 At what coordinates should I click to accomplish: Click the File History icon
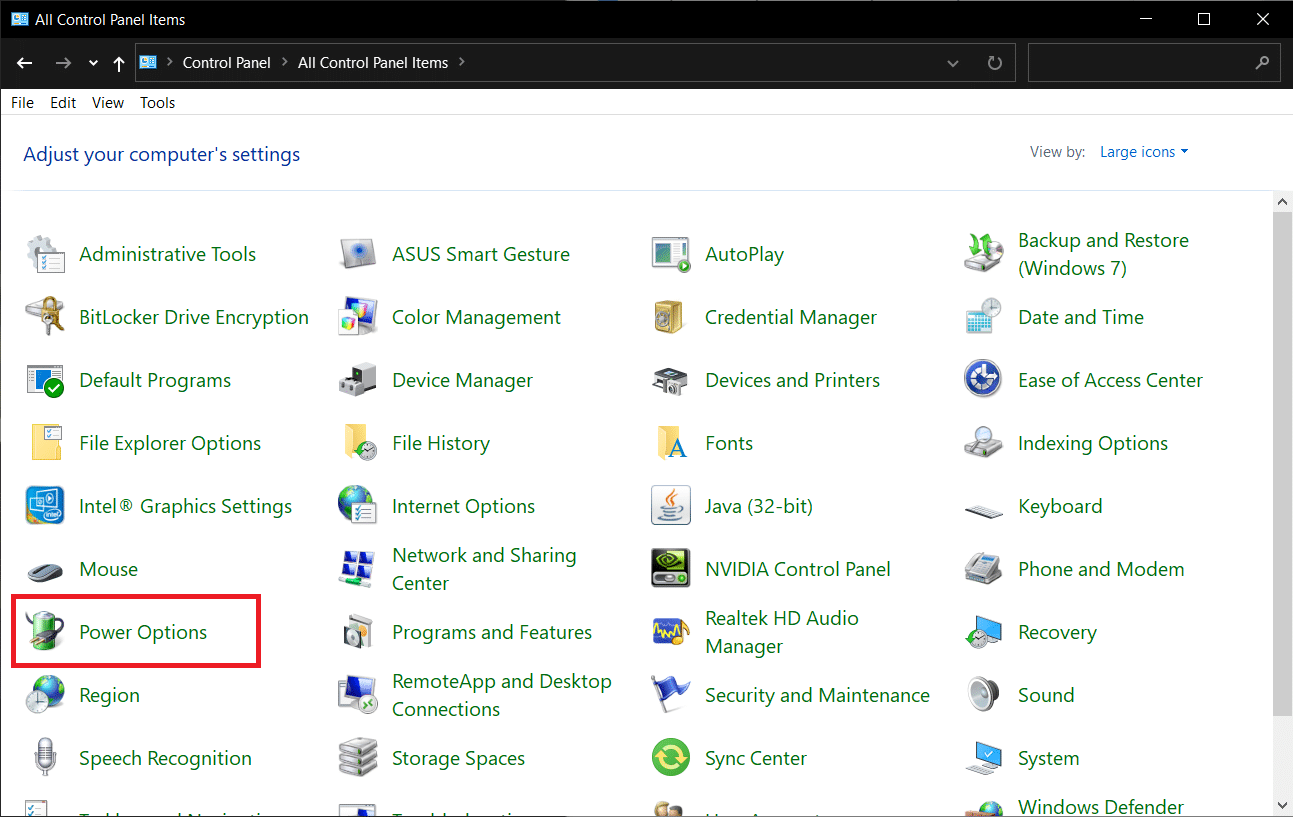click(358, 443)
